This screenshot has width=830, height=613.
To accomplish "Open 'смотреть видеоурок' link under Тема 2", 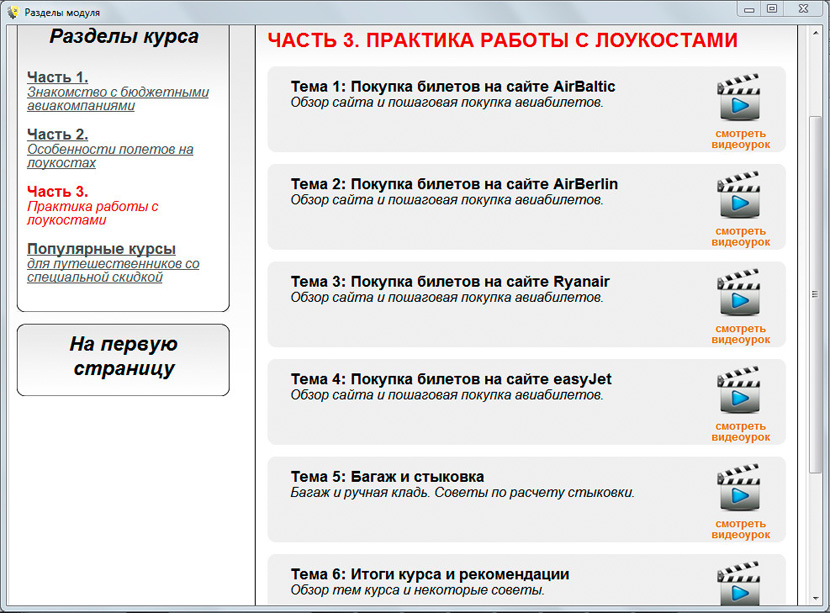I will click(x=741, y=237).
